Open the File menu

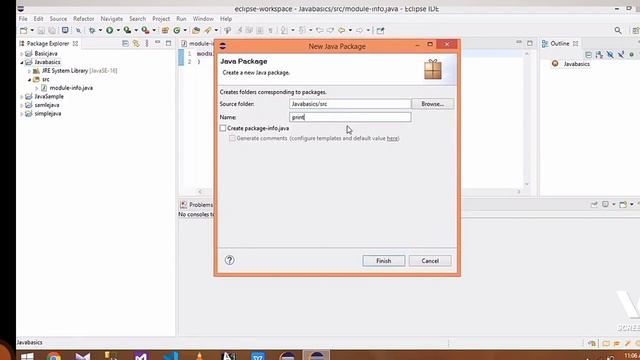pyautogui.click(x=23, y=19)
